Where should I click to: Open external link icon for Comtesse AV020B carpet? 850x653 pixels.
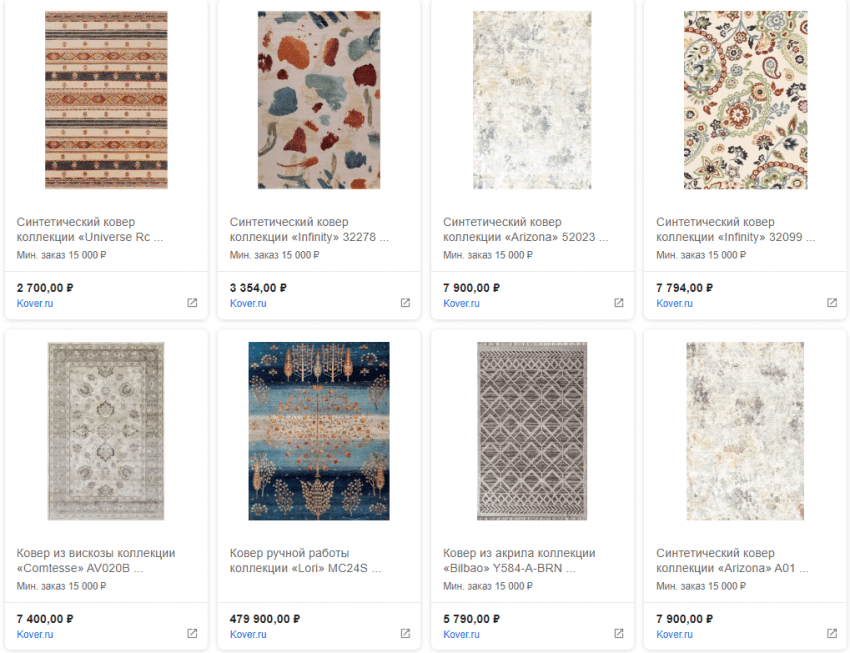192,634
